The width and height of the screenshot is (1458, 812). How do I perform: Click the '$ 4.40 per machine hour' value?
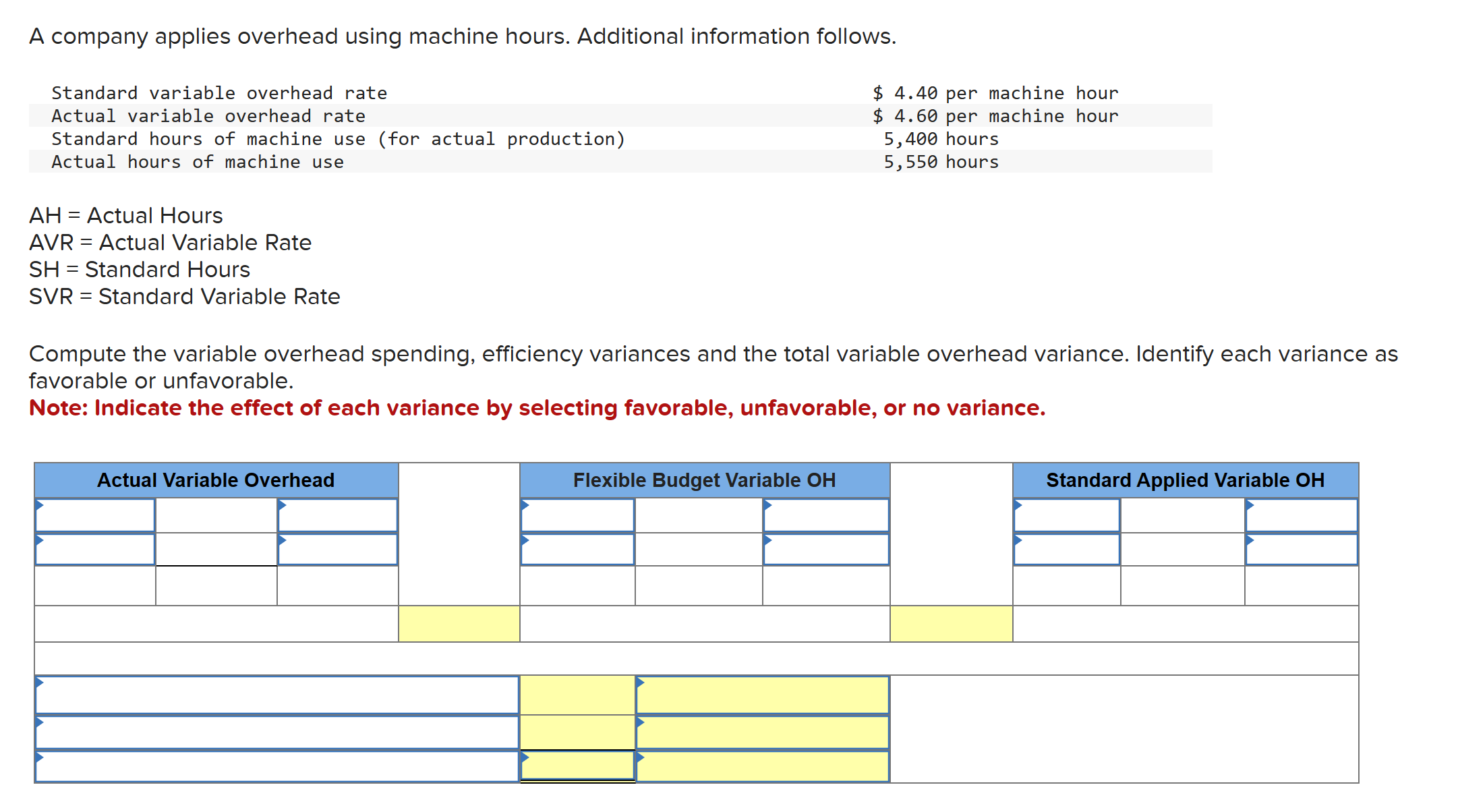point(995,93)
